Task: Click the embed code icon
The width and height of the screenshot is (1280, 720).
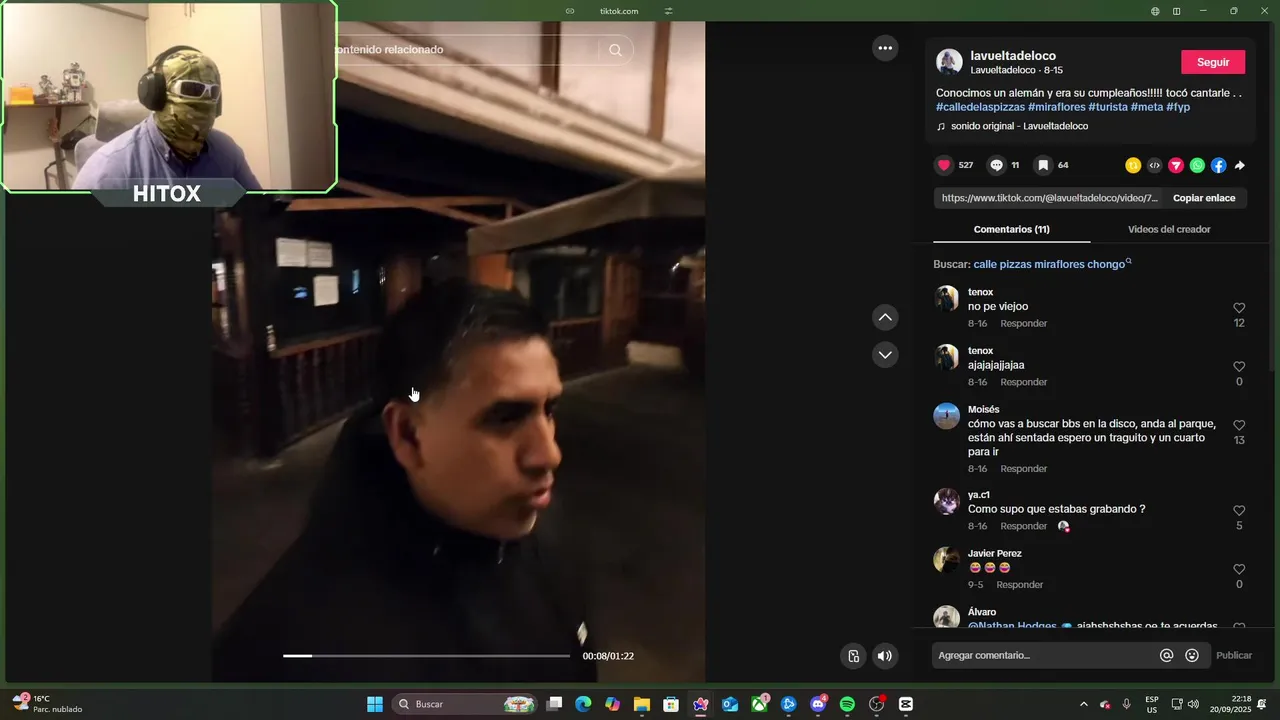Action: click(1154, 165)
